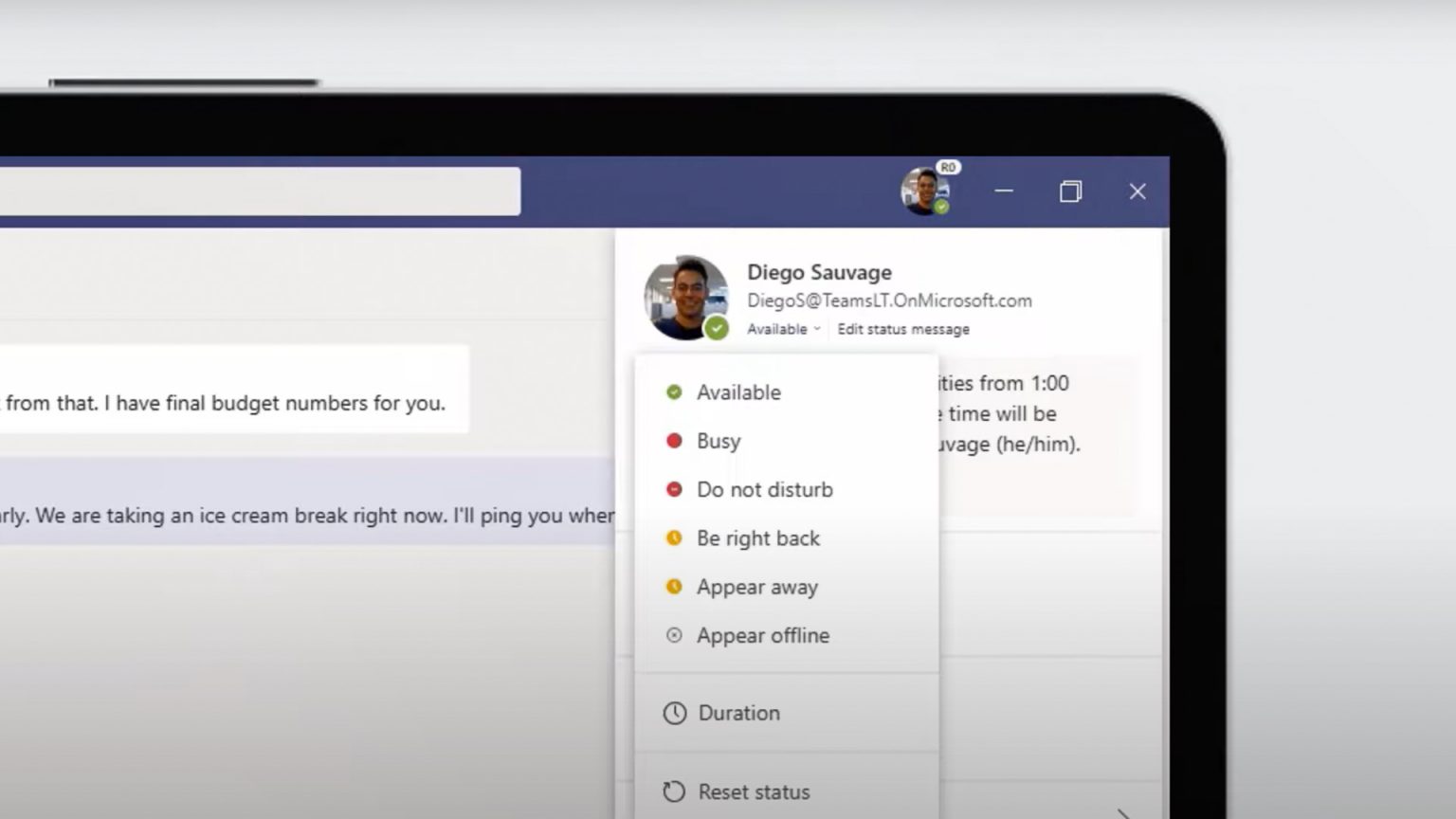Click large Diego Sauvage profile photo
The width and height of the screenshot is (1456, 819).
pyautogui.click(x=686, y=298)
